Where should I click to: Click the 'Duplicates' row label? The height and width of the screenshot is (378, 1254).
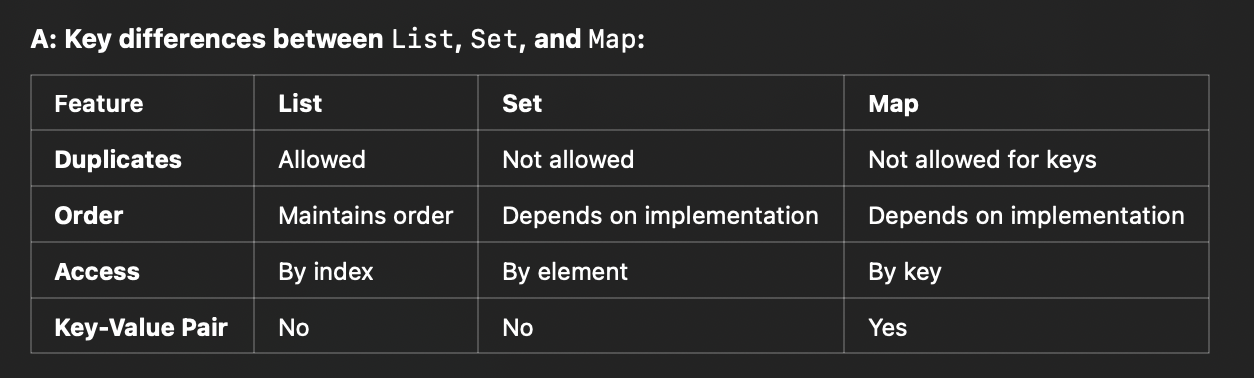118,159
